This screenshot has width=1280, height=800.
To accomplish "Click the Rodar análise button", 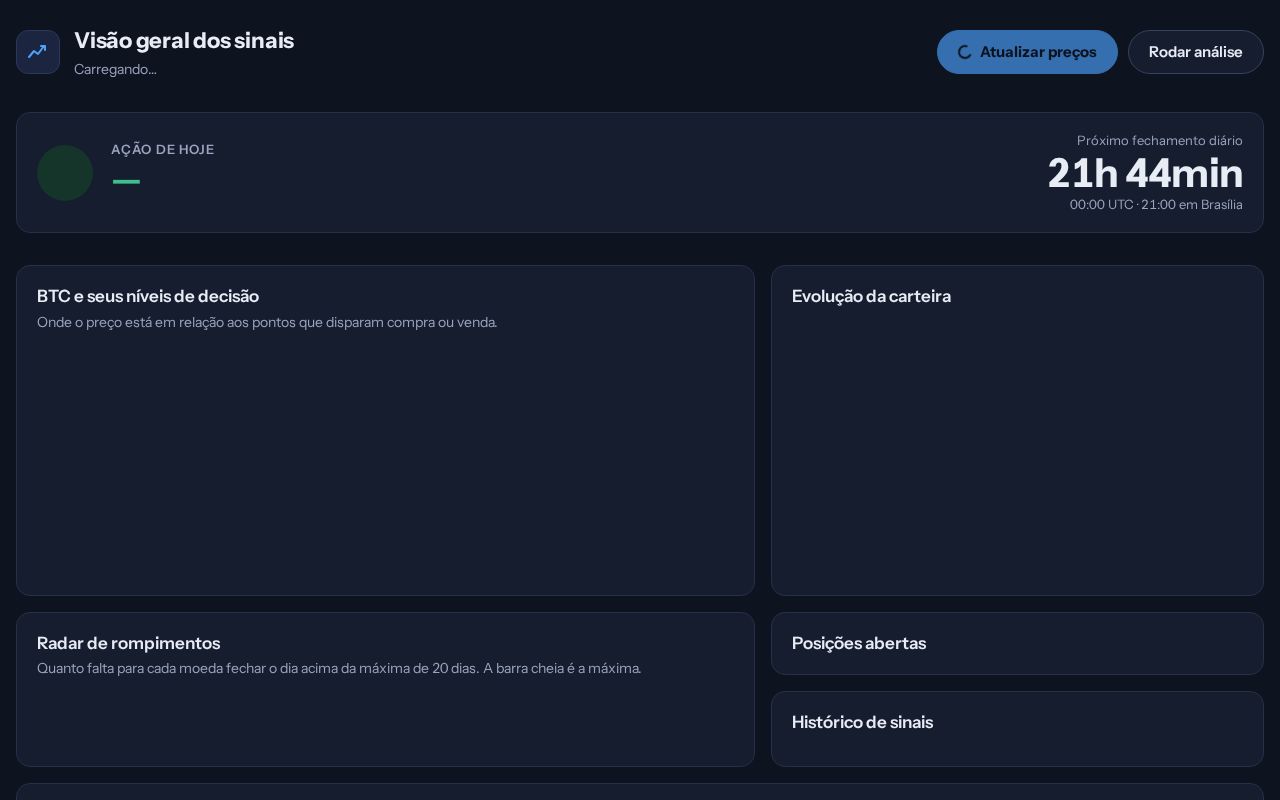I will point(1196,52).
